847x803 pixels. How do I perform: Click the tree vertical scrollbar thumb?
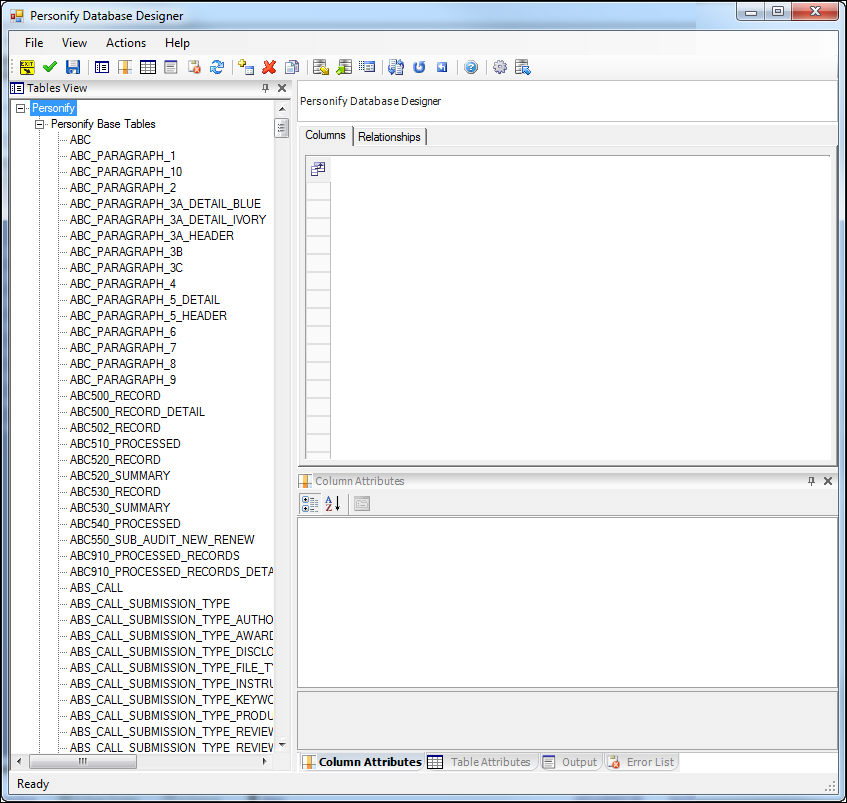[x=282, y=128]
